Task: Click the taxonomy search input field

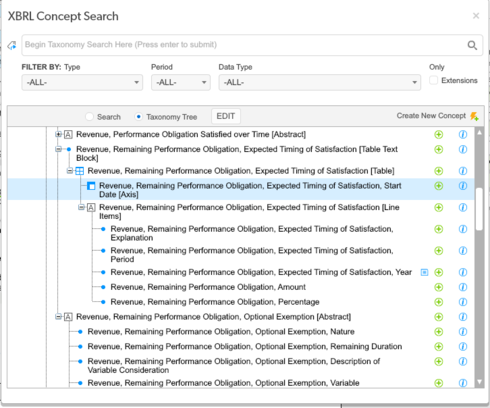Action: click(245, 45)
